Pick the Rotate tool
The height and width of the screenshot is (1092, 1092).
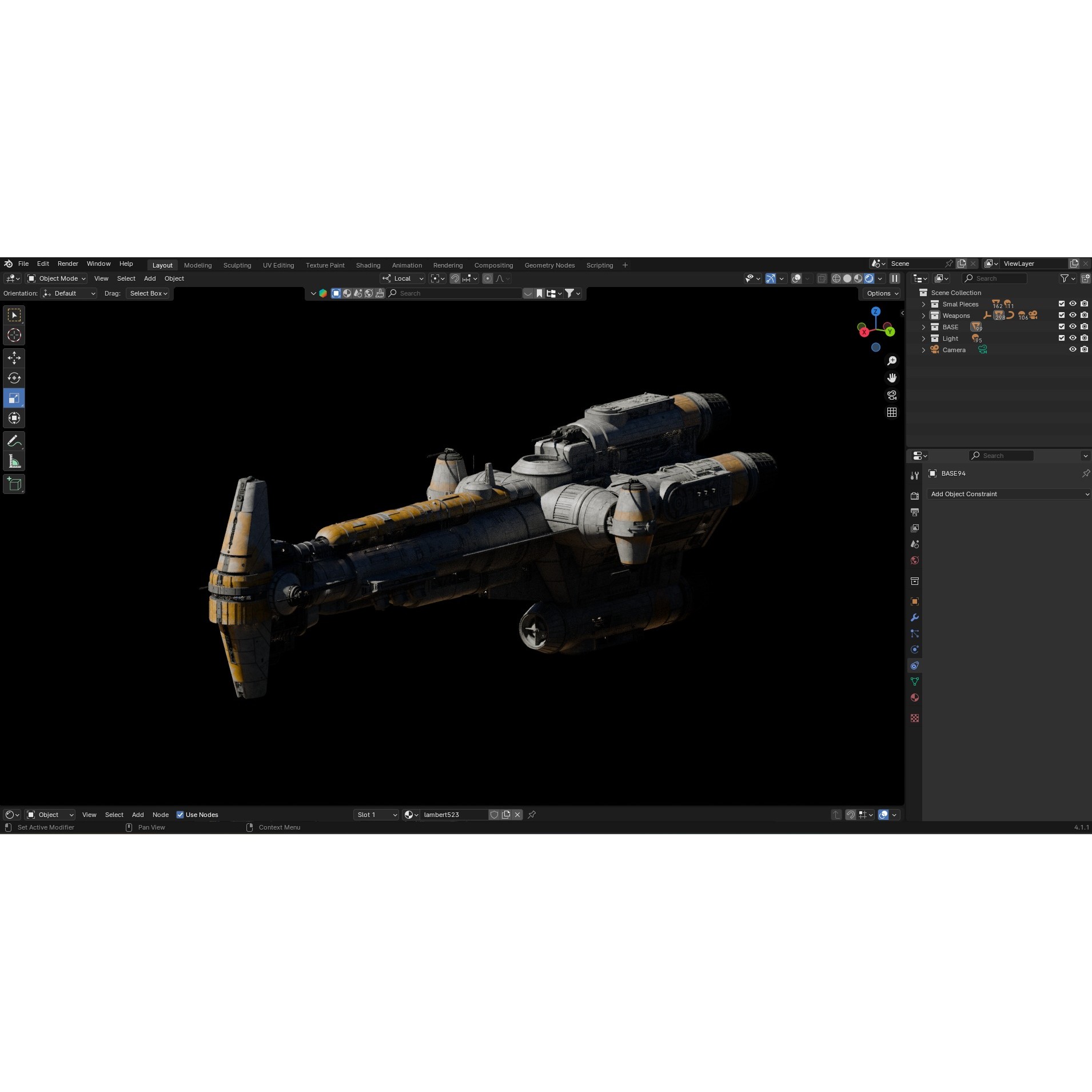point(14,378)
